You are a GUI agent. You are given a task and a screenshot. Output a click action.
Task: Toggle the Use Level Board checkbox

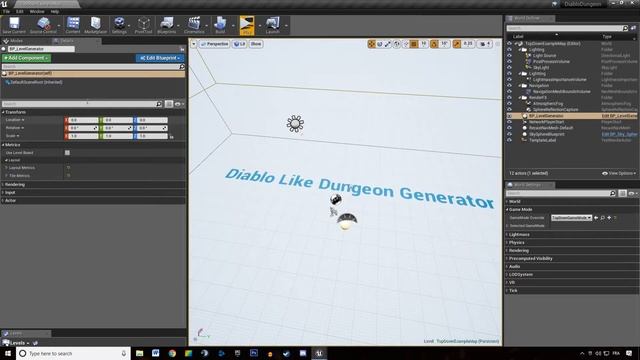[x=67, y=153]
